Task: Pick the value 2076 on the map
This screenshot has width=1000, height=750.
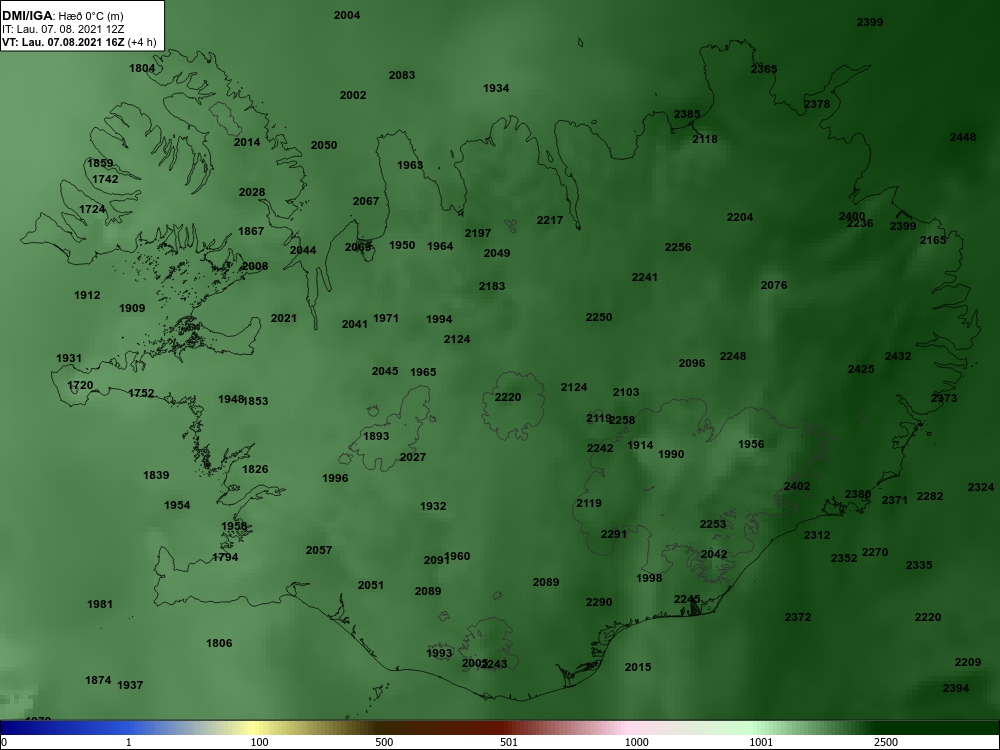Action: click(774, 285)
